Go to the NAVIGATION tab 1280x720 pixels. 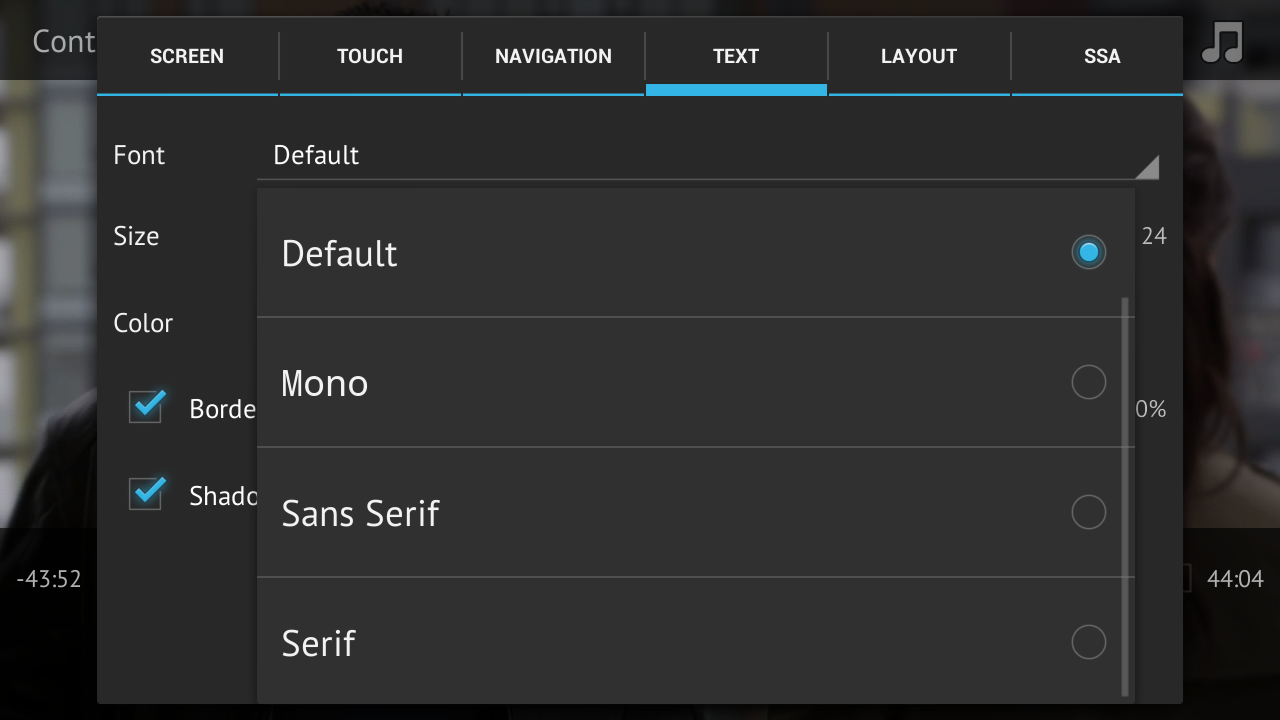click(553, 56)
